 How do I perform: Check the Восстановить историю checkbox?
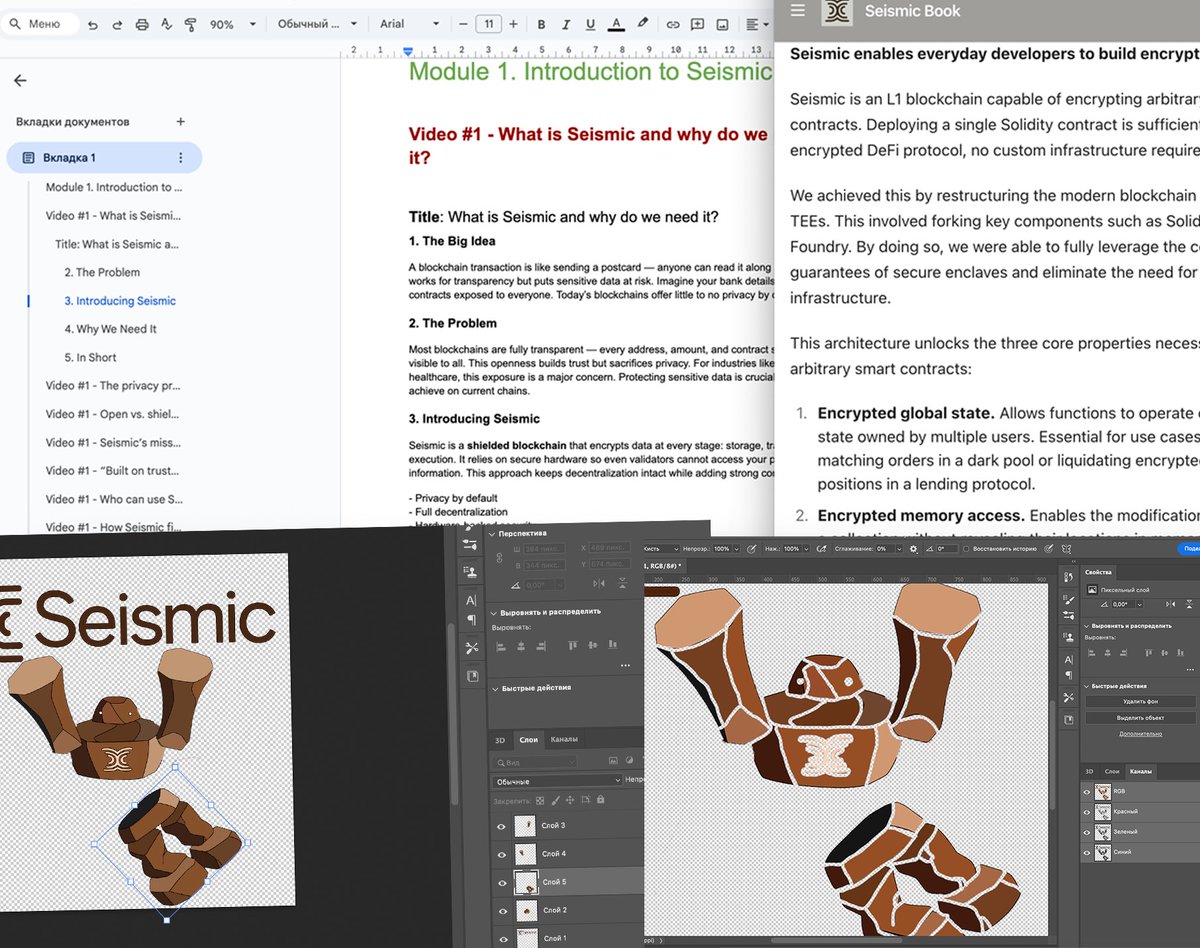point(966,549)
